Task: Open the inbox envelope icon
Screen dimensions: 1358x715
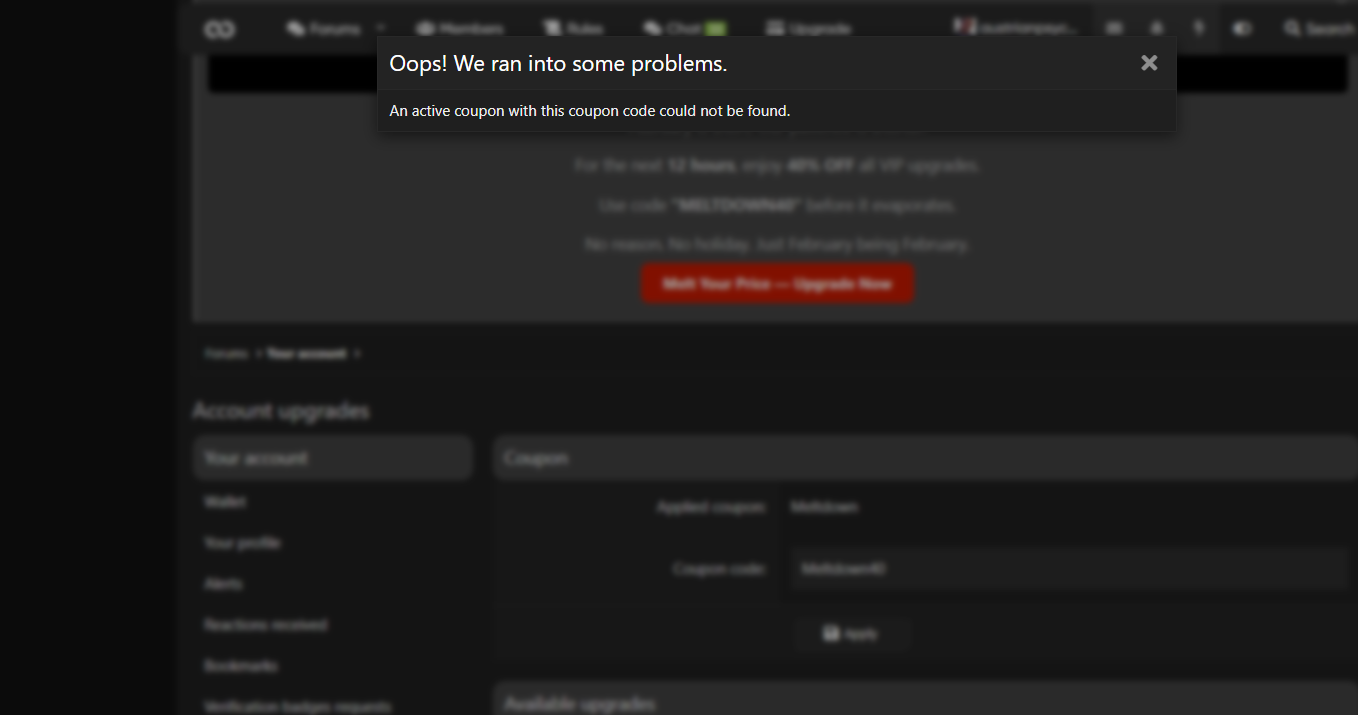Action: tap(1116, 29)
